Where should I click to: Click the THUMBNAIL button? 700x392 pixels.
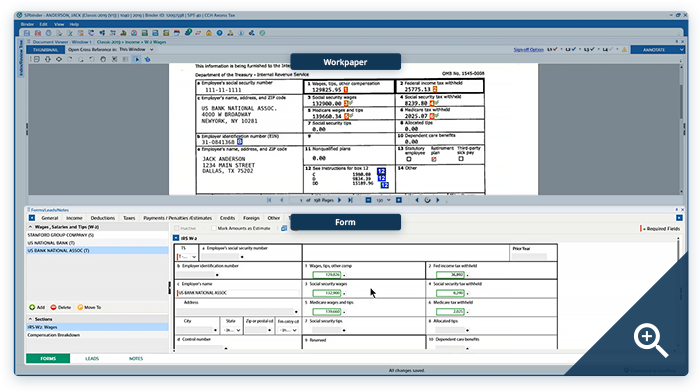coord(46,50)
